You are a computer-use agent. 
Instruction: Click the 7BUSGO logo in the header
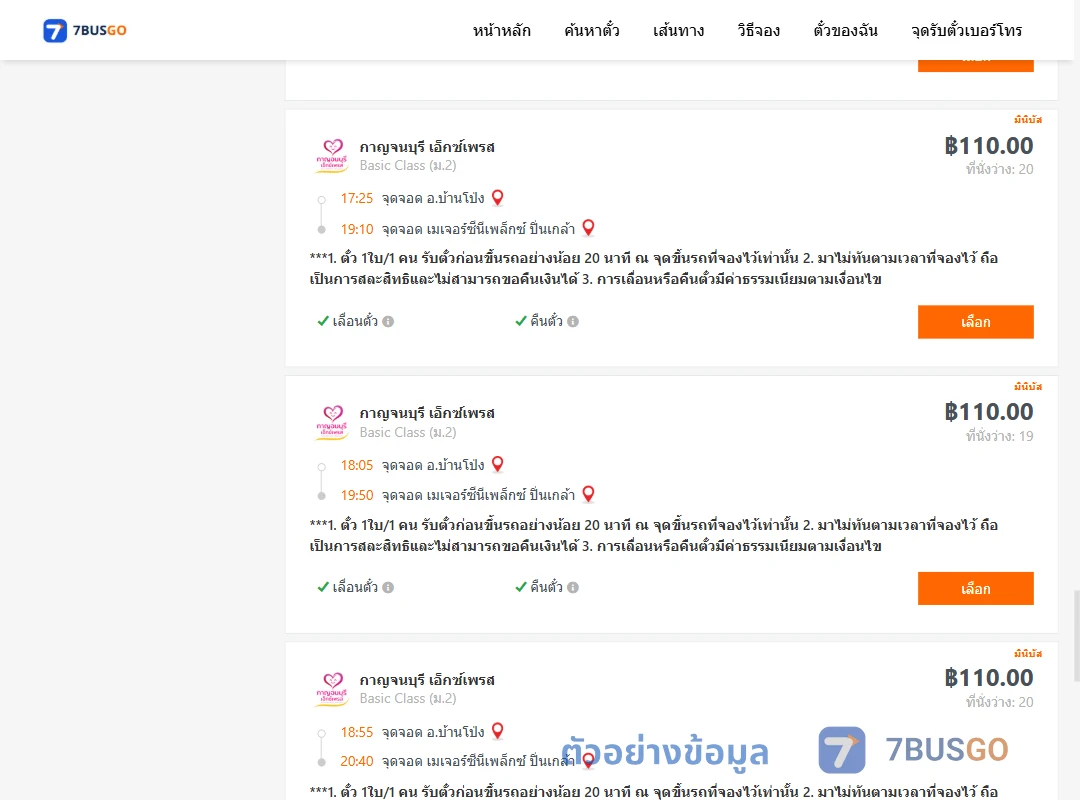click(85, 30)
